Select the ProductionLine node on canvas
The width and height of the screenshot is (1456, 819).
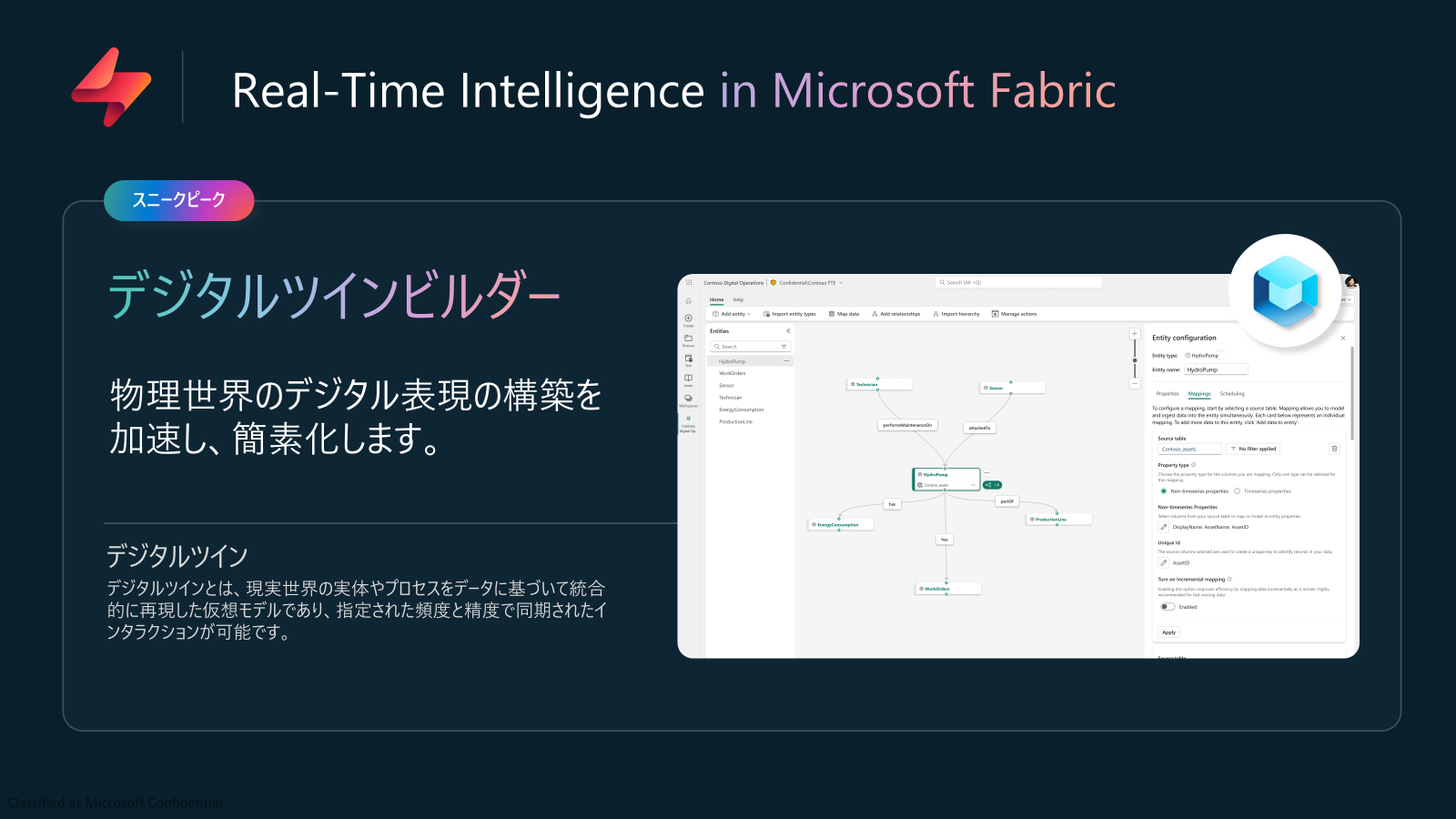pyautogui.click(x=1058, y=520)
